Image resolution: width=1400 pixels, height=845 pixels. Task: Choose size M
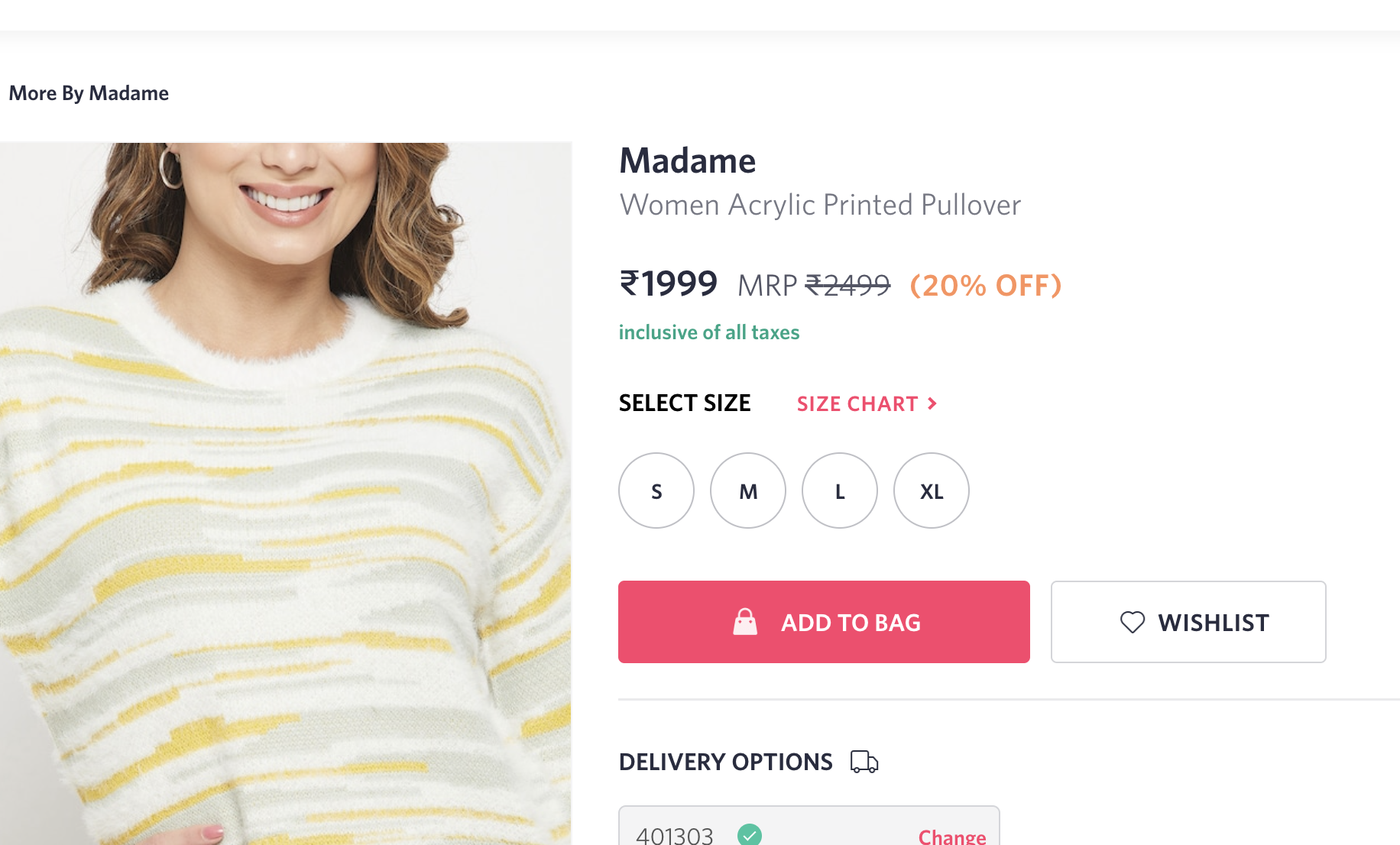(x=748, y=490)
